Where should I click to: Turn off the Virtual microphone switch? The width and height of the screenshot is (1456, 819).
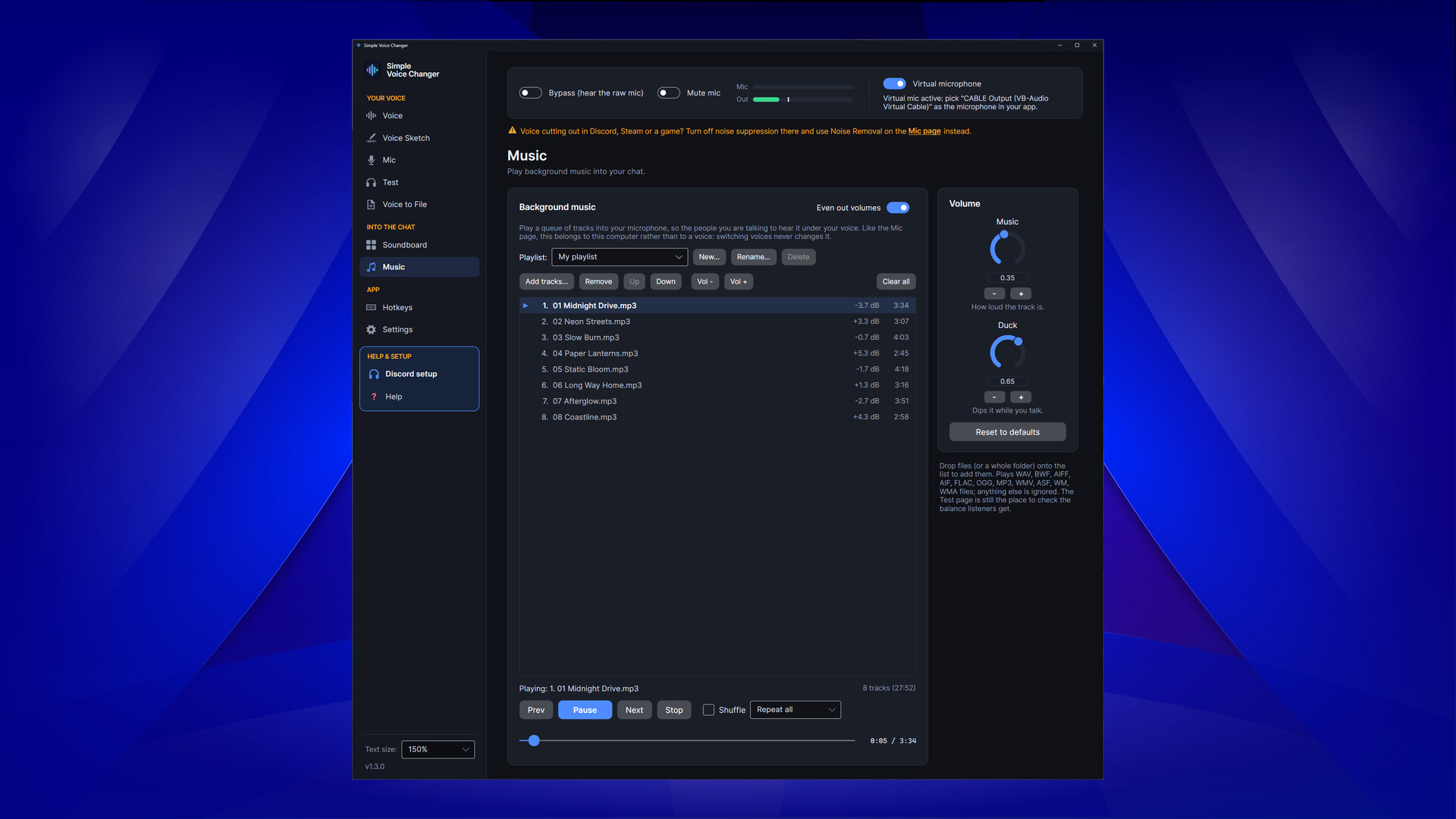894,83
